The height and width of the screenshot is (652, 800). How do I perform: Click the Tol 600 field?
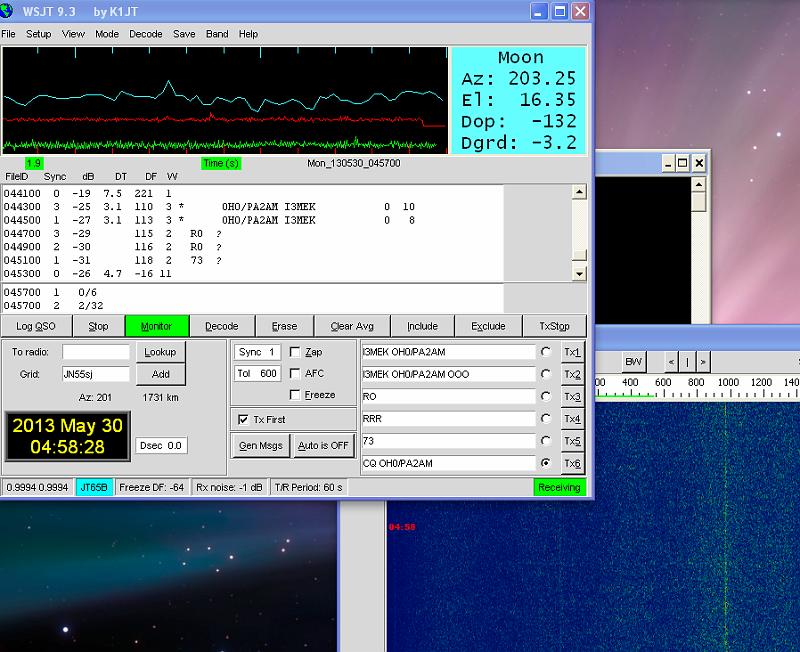click(x=257, y=373)
